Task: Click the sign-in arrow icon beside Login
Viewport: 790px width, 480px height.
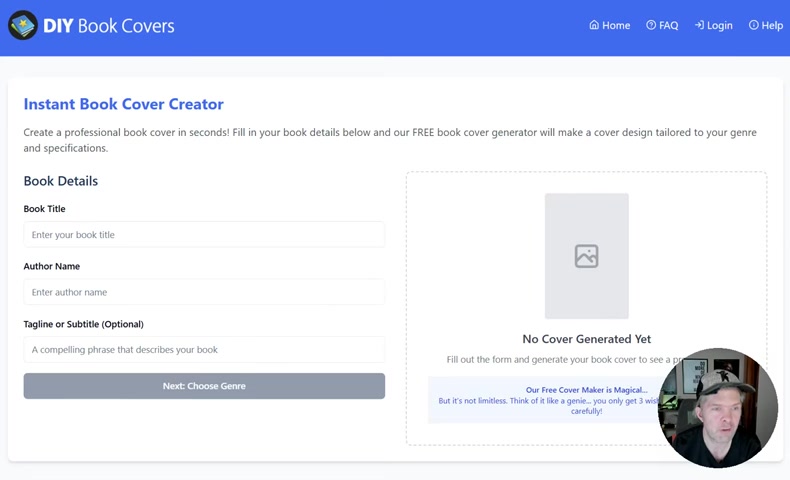Action: tap(699, 25)
